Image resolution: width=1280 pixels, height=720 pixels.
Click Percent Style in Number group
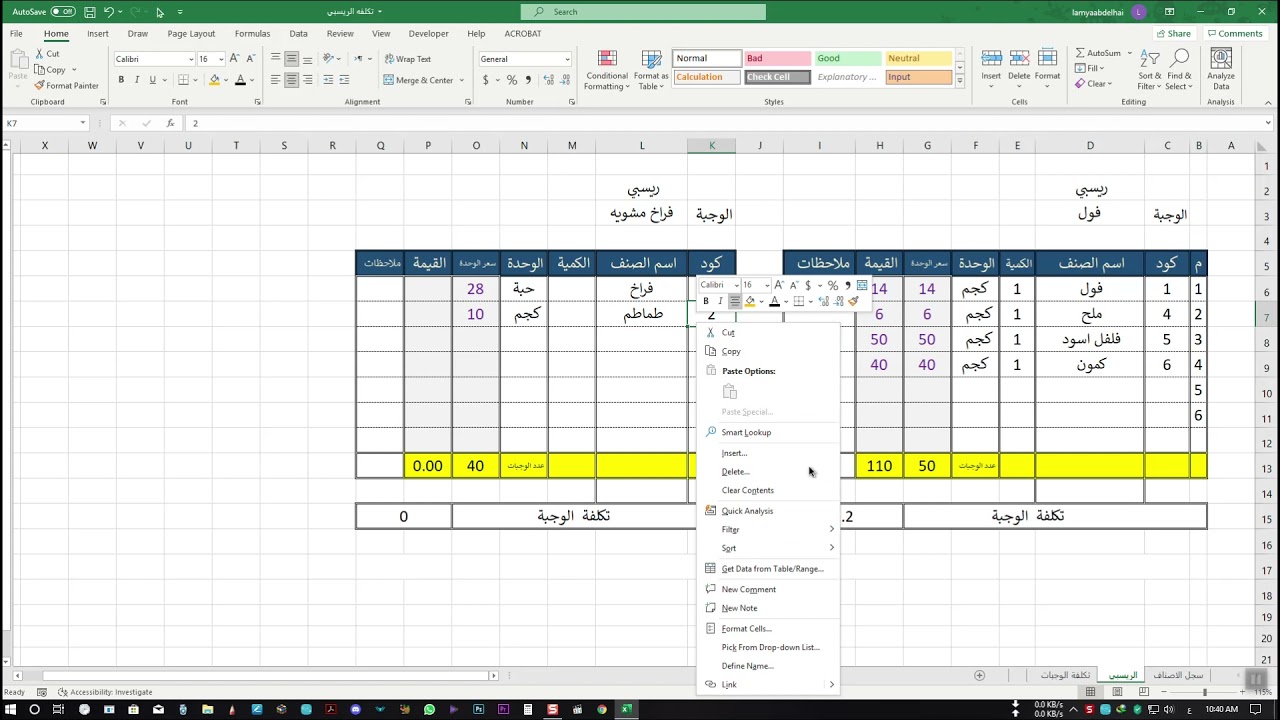click(512, 80)
